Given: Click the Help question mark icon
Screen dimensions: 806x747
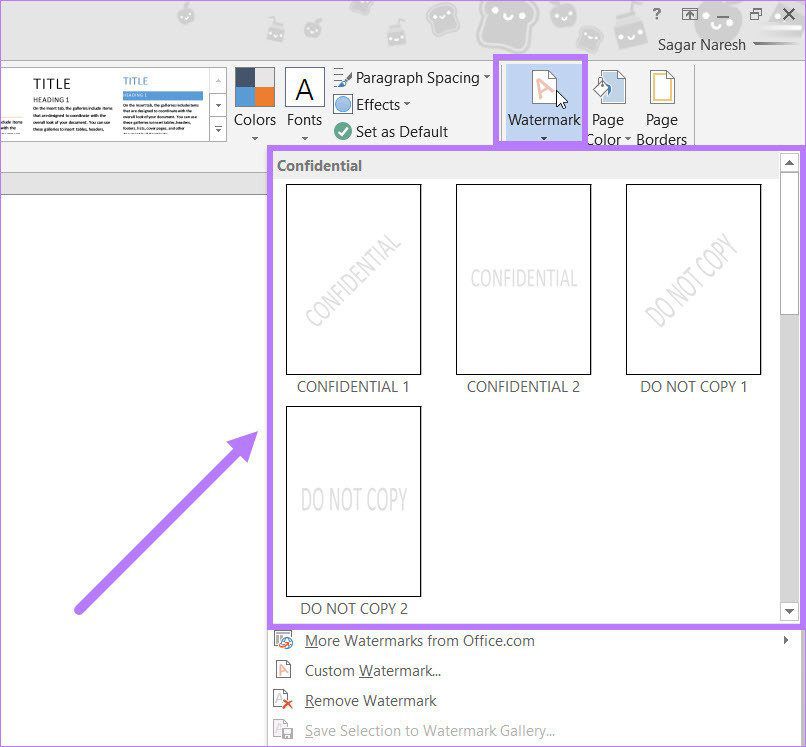Looking at the screenshot, I should pos(656,14).
